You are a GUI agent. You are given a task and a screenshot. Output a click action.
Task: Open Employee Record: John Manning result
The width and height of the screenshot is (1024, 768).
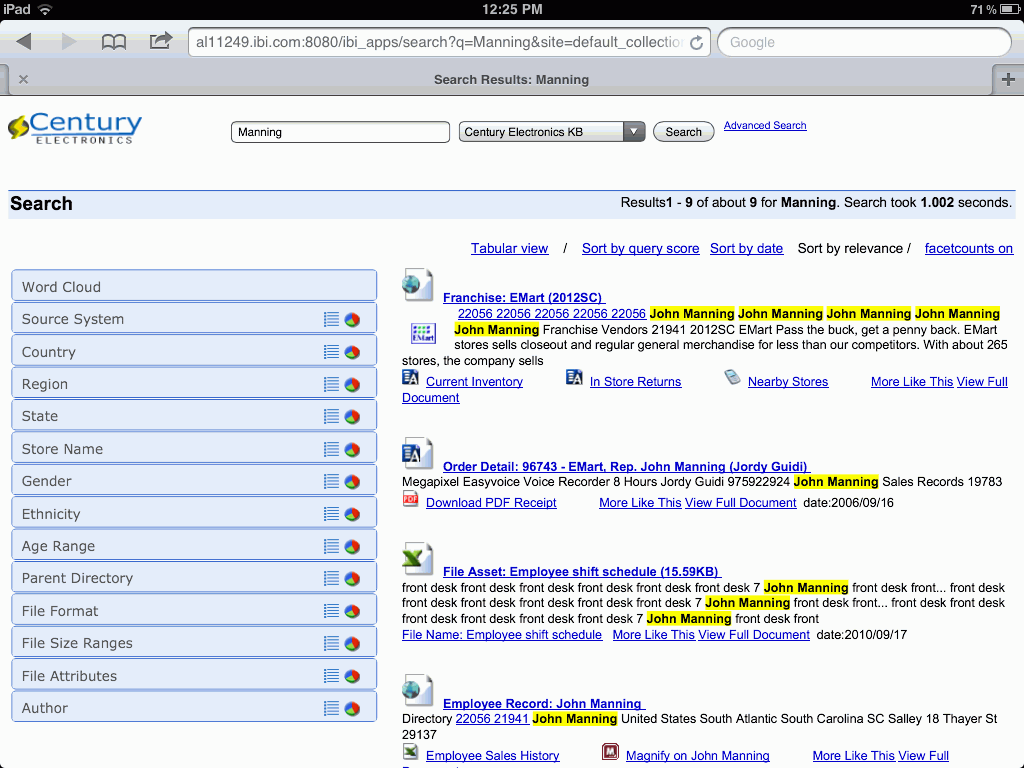(544, 704)
